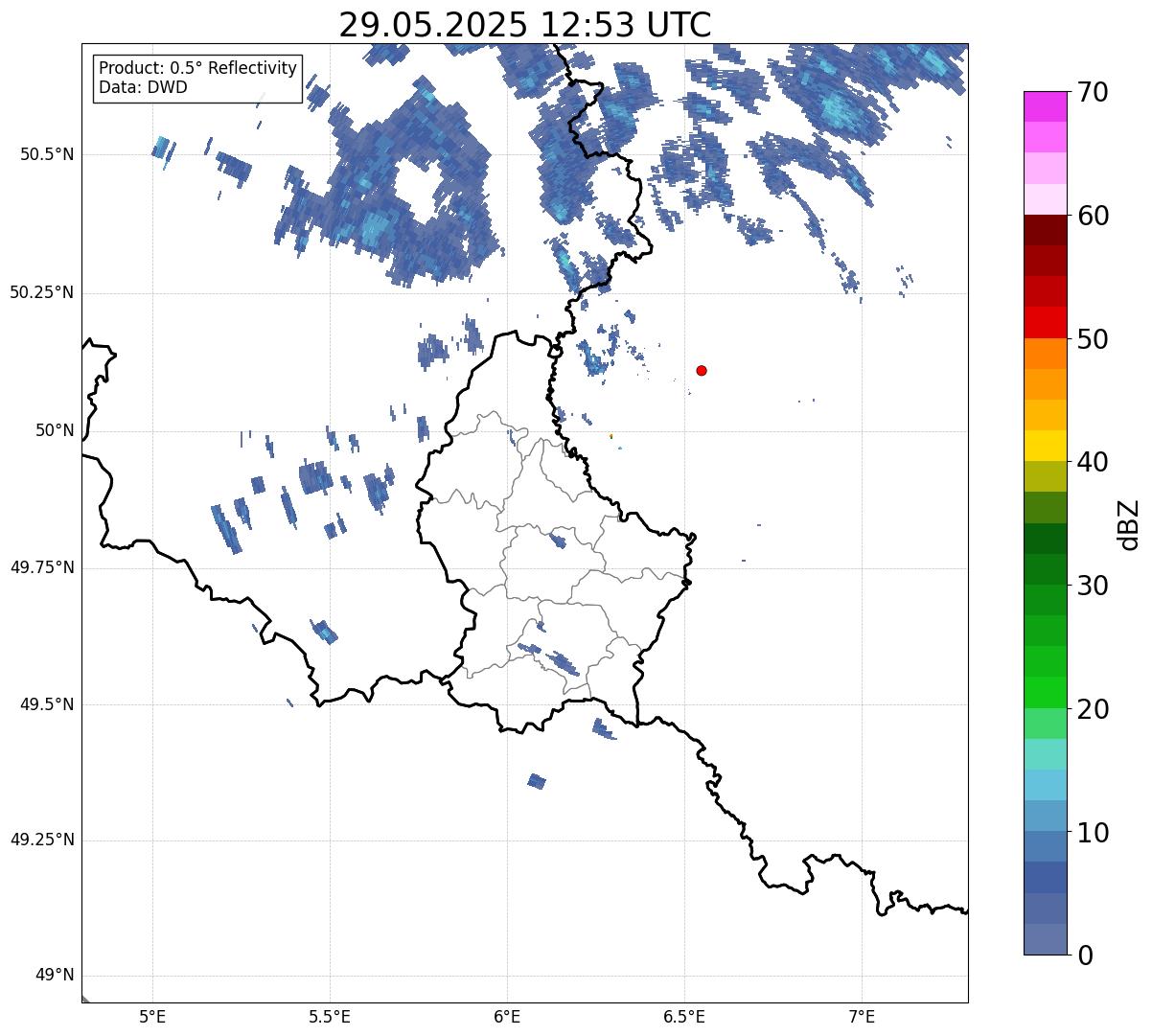Click the 6.5°E longitude label
Viewport: 1152px width, 1036px height.
684,1017
